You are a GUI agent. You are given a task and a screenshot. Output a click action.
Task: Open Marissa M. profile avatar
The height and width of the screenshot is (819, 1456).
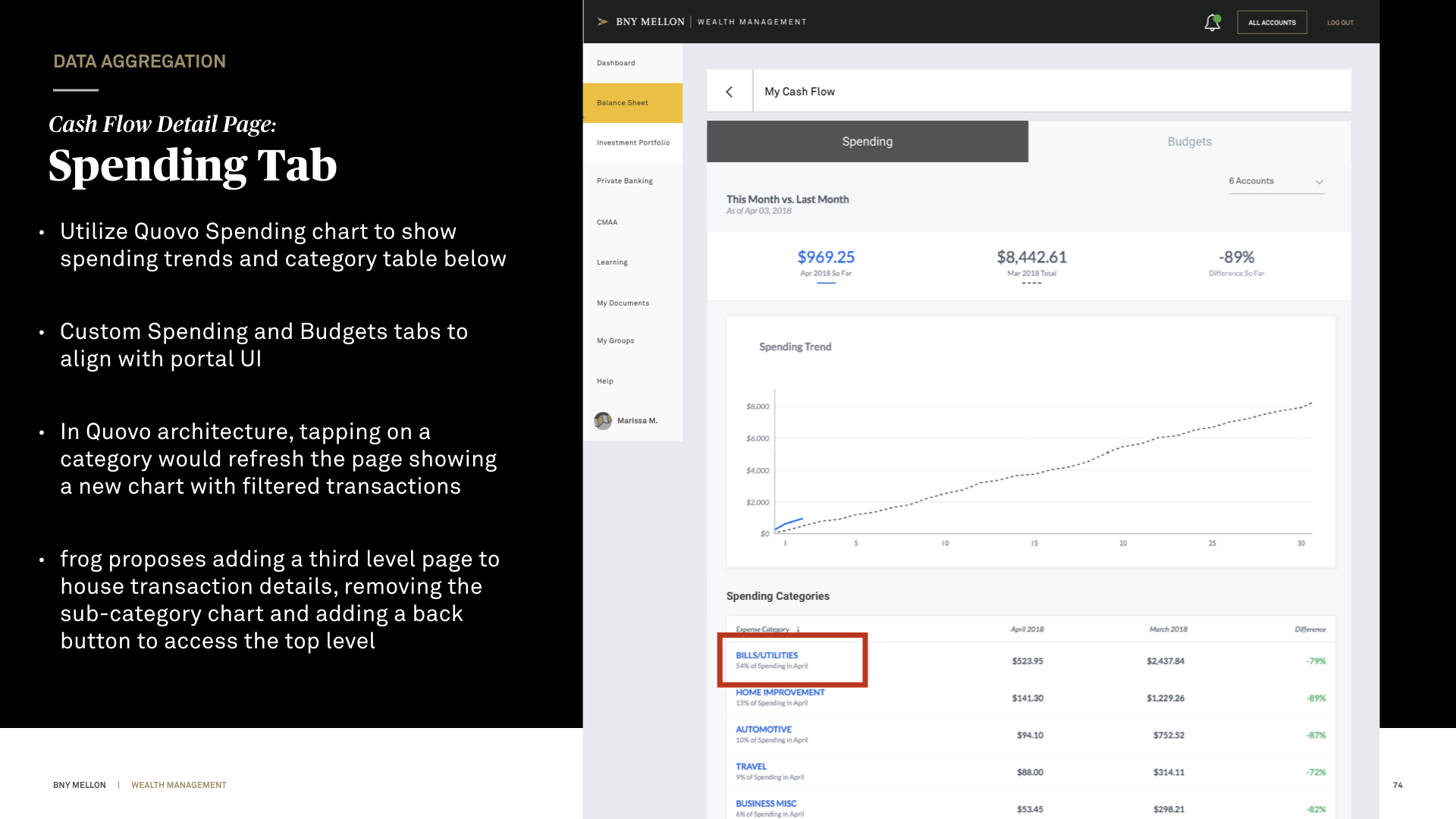click(x=603, y=421)
